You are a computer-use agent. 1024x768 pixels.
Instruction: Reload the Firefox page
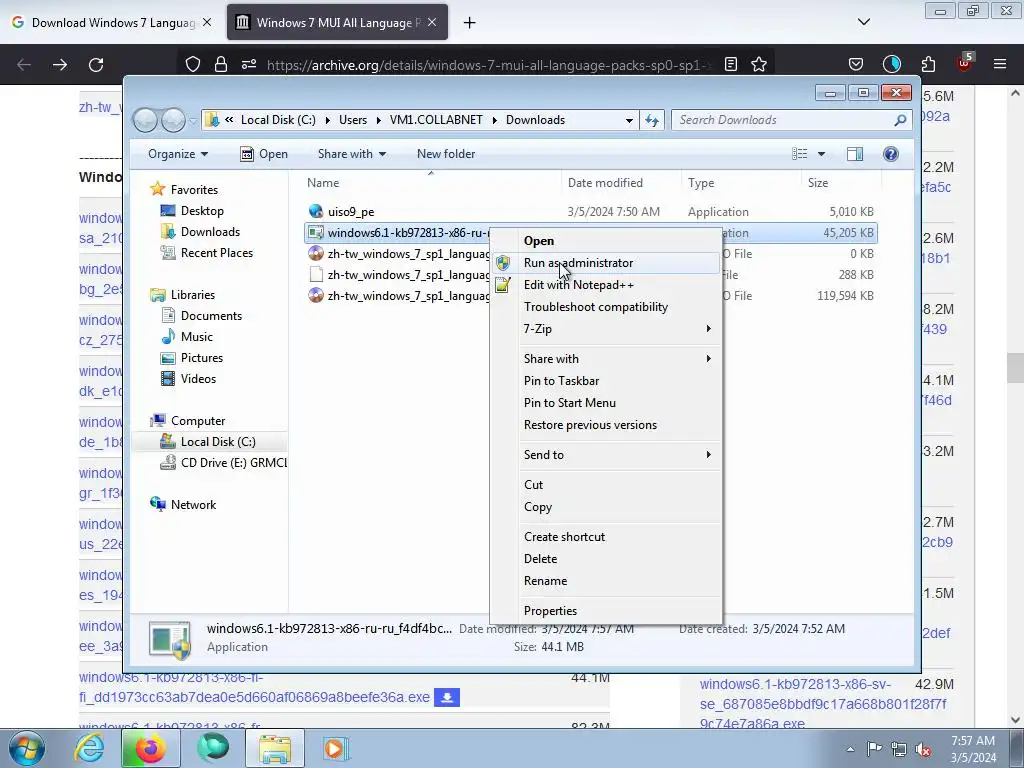click(96, 65)
